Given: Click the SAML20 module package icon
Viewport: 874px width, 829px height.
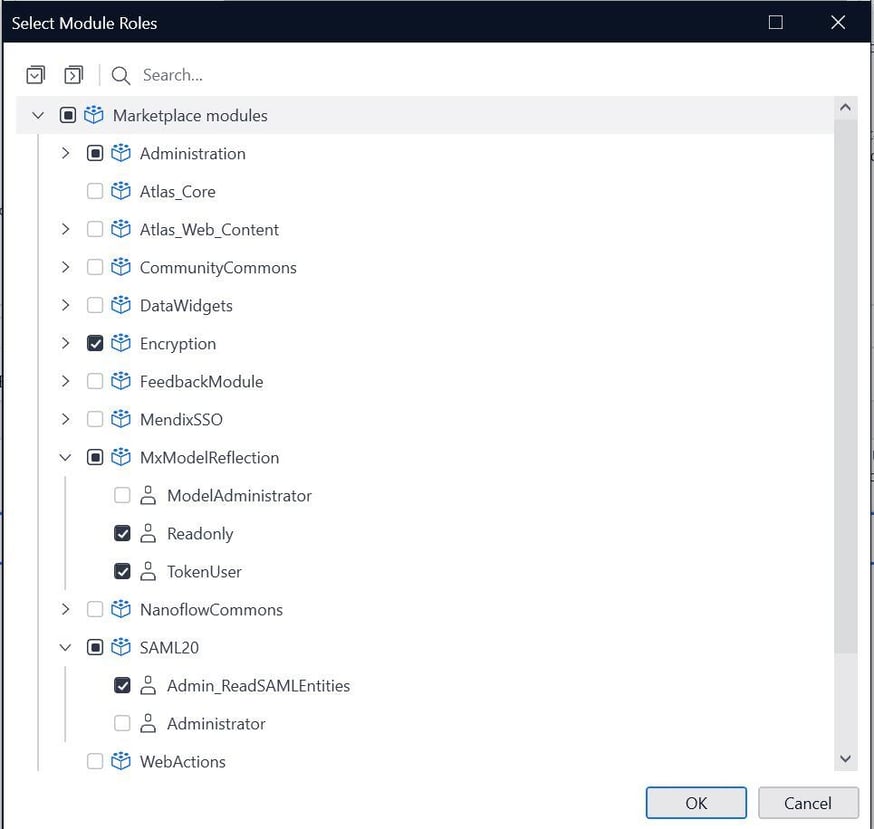Looking at the screenshot, I should [121, 647].
